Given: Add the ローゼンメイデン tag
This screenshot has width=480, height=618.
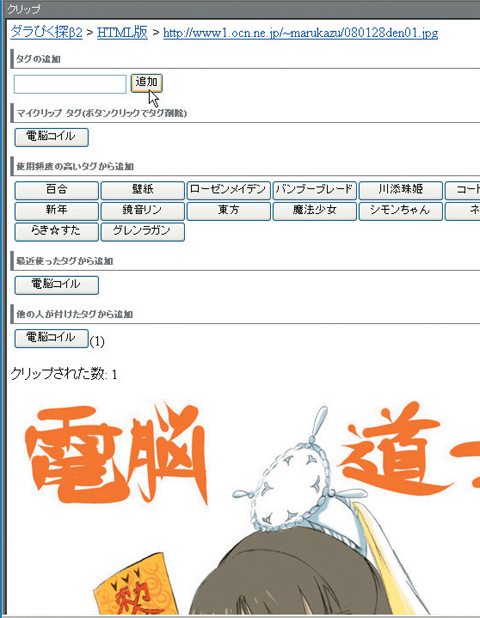Looking at the screenshot, I should point(229,190).
